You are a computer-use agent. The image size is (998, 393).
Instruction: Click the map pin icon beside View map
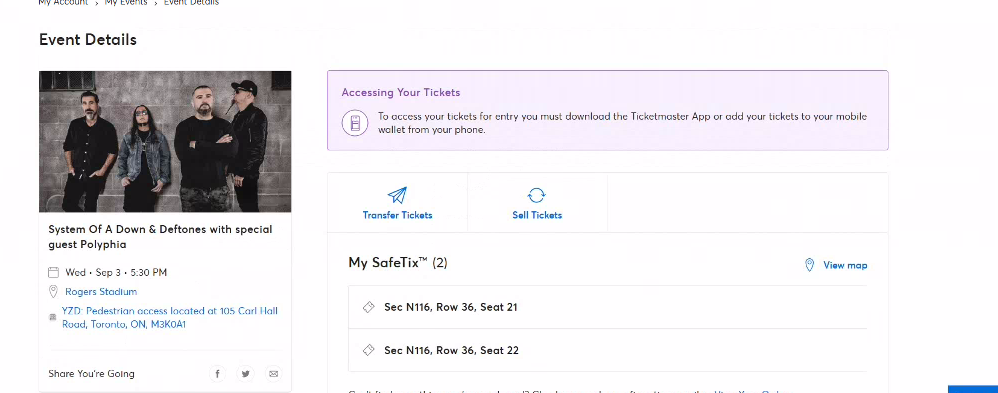click(810, 265)
